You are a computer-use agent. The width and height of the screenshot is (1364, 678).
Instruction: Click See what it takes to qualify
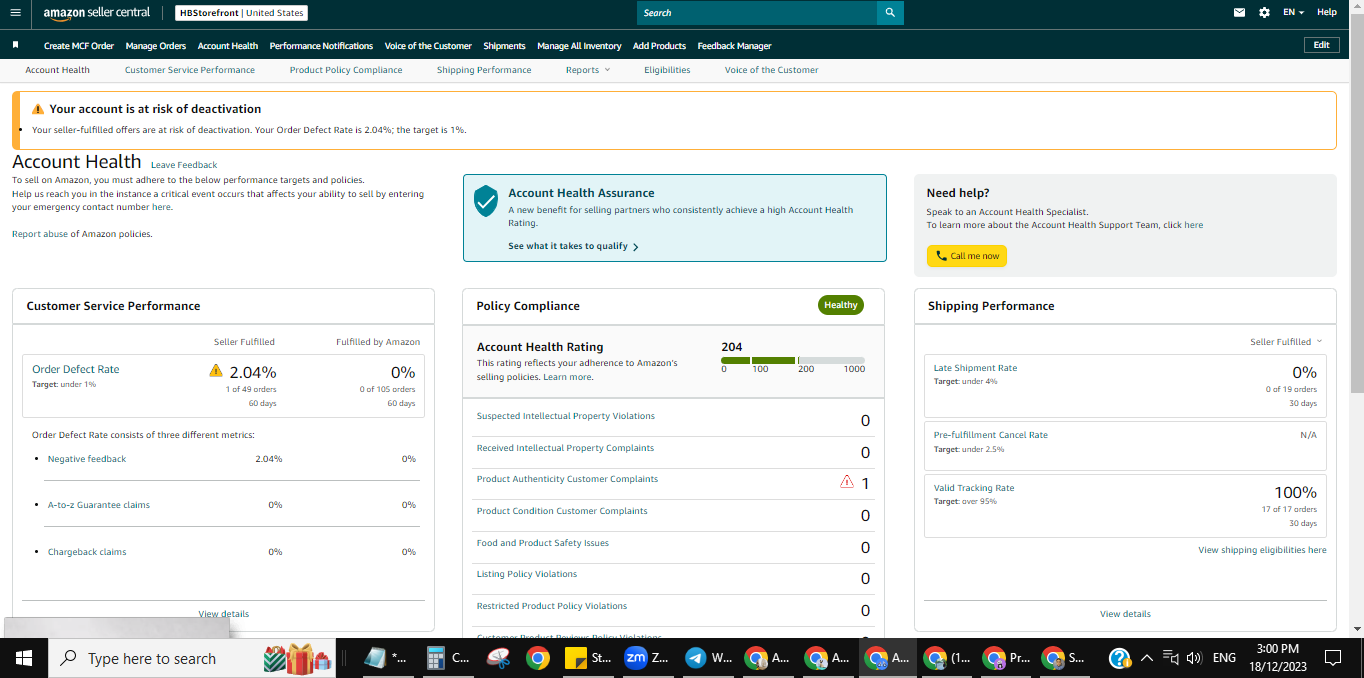573,246
